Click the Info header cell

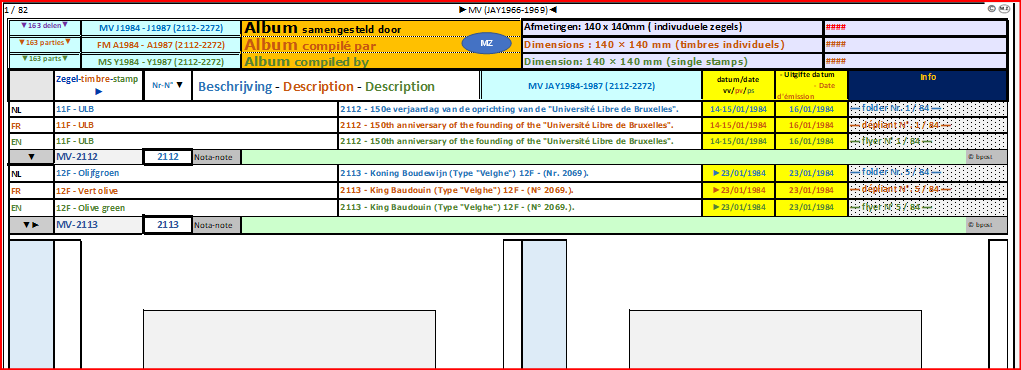tap(928, 85)
